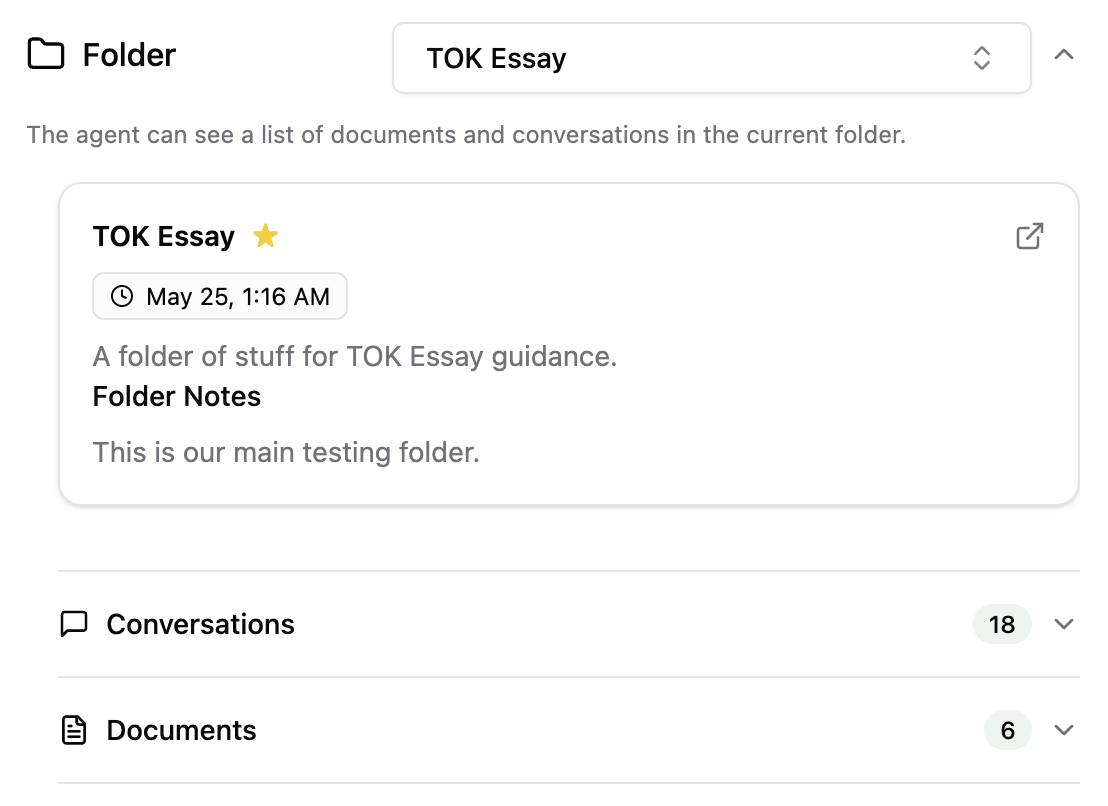Click the up-down selector icon in folder picker
1108x806 pixels.
click(981, 58)
